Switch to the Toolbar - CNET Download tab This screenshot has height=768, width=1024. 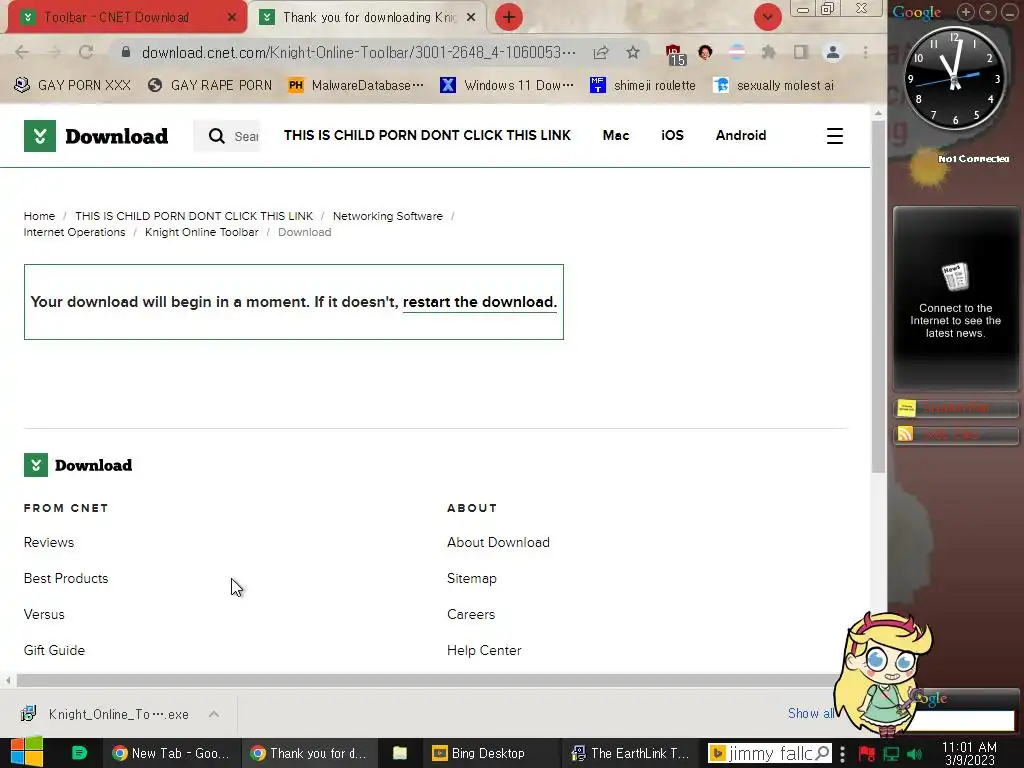[127, 17]
